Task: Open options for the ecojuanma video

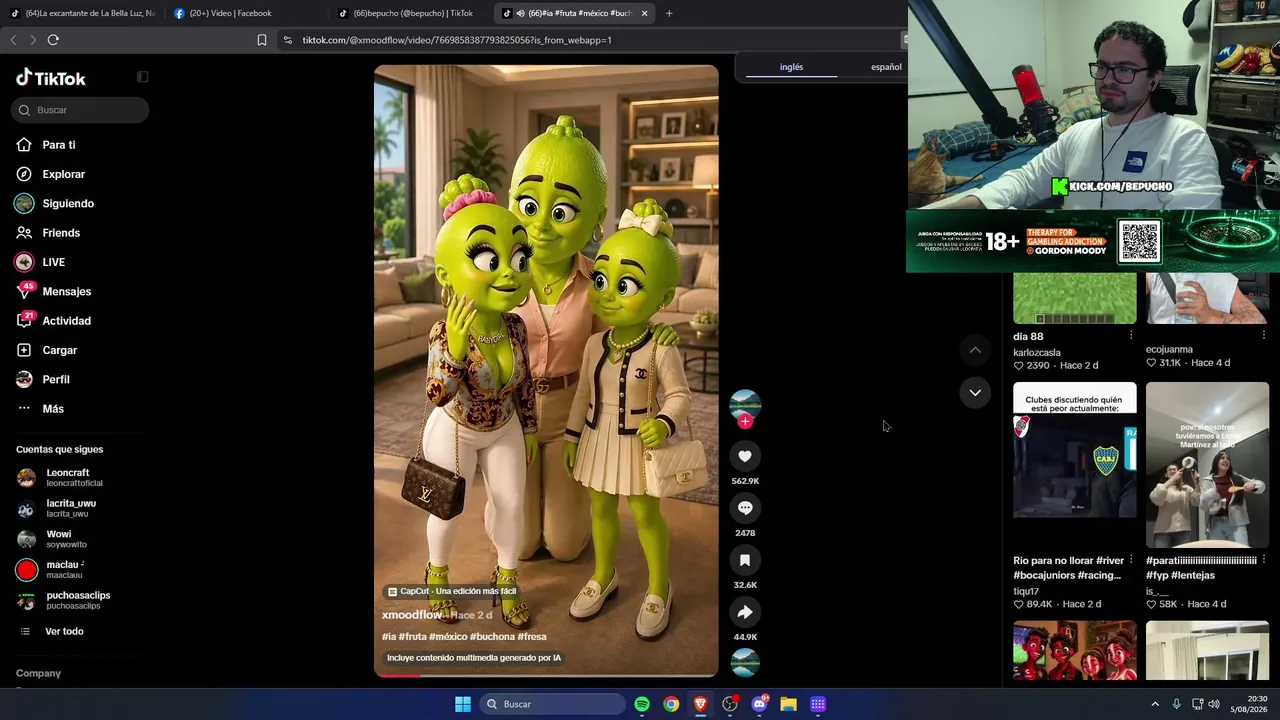Action: (1263, 336)
